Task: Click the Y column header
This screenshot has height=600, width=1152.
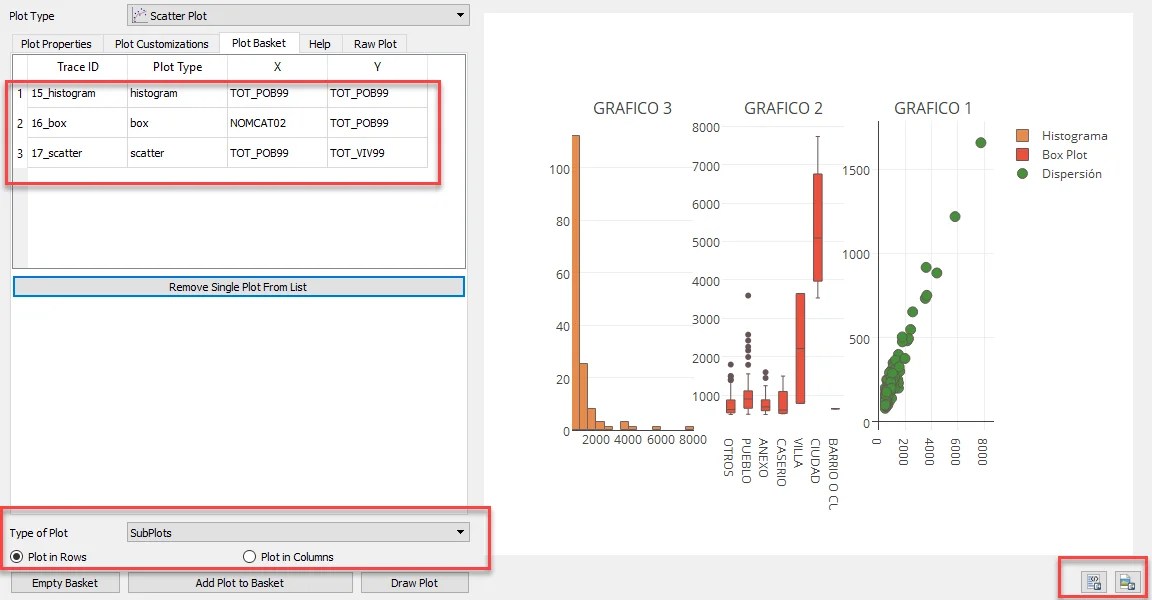Action: click(377, 67)
